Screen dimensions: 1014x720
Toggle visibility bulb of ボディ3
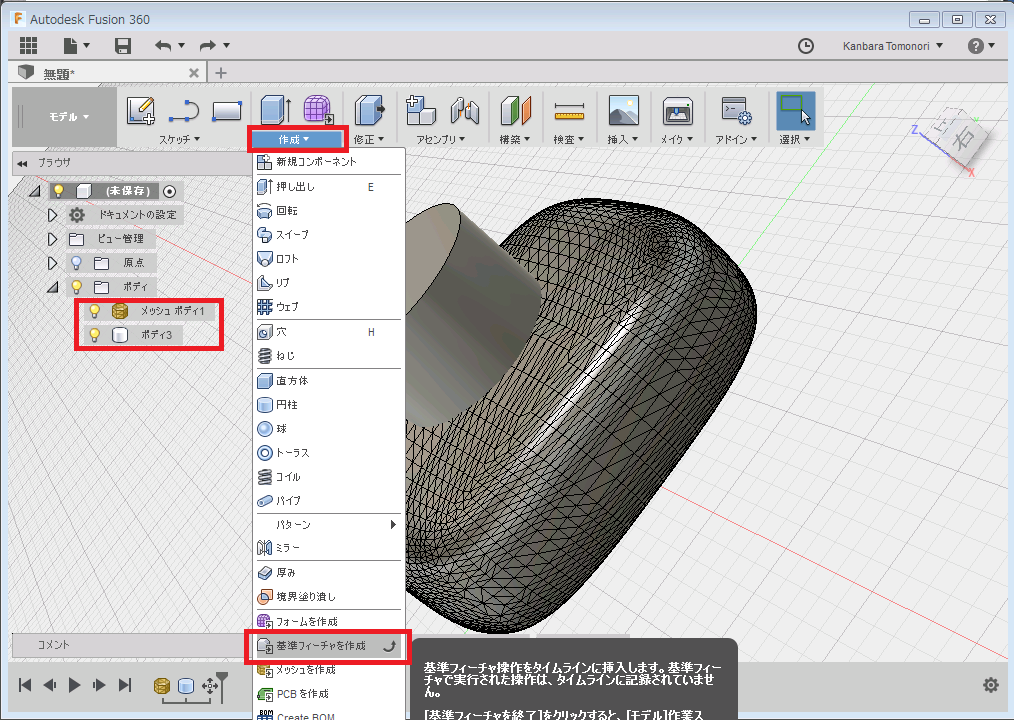point(95,335)
